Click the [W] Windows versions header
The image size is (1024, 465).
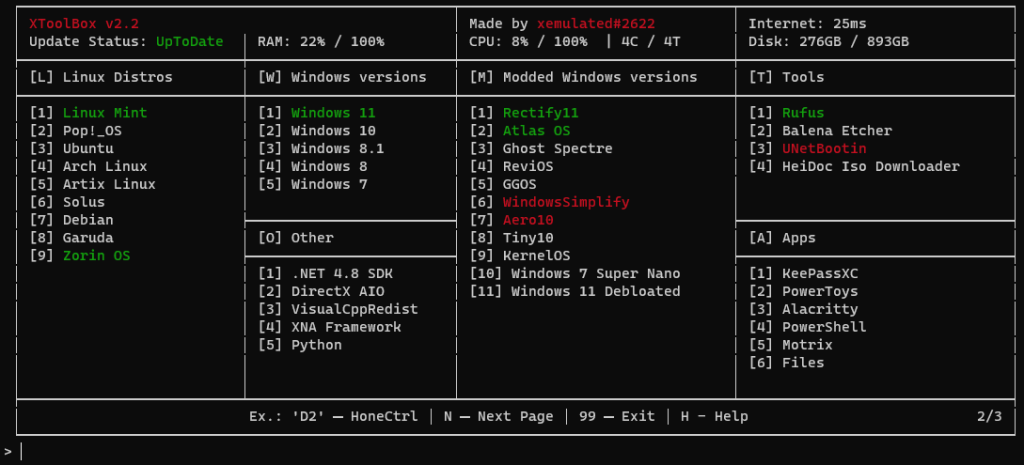click(342, 77)
